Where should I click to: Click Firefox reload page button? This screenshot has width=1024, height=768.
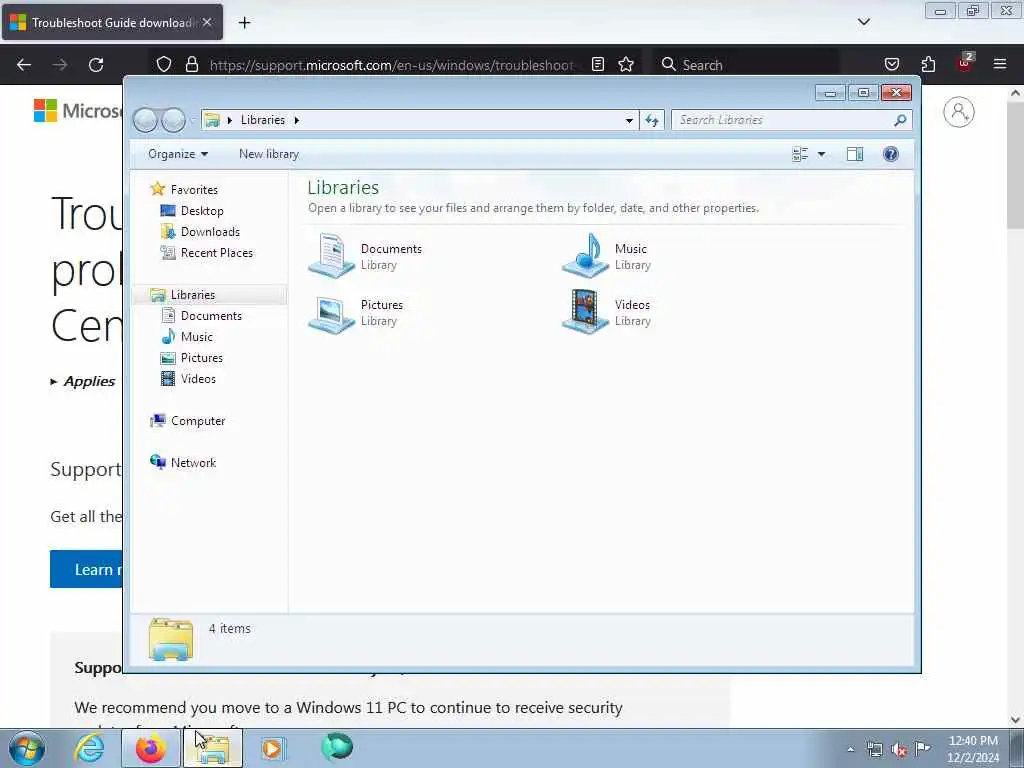[96, 65]
